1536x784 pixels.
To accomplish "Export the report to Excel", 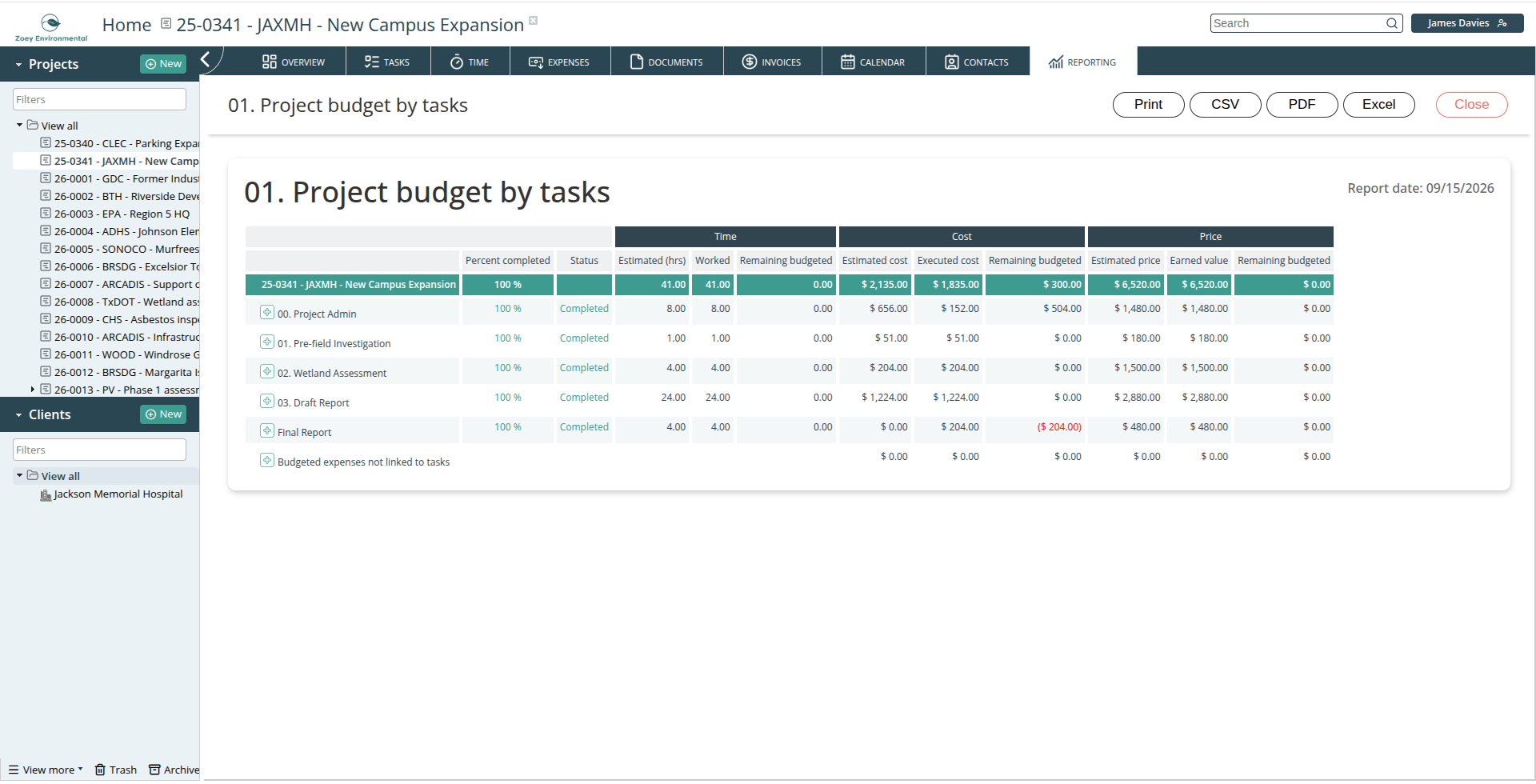I will coord(1378,105).
